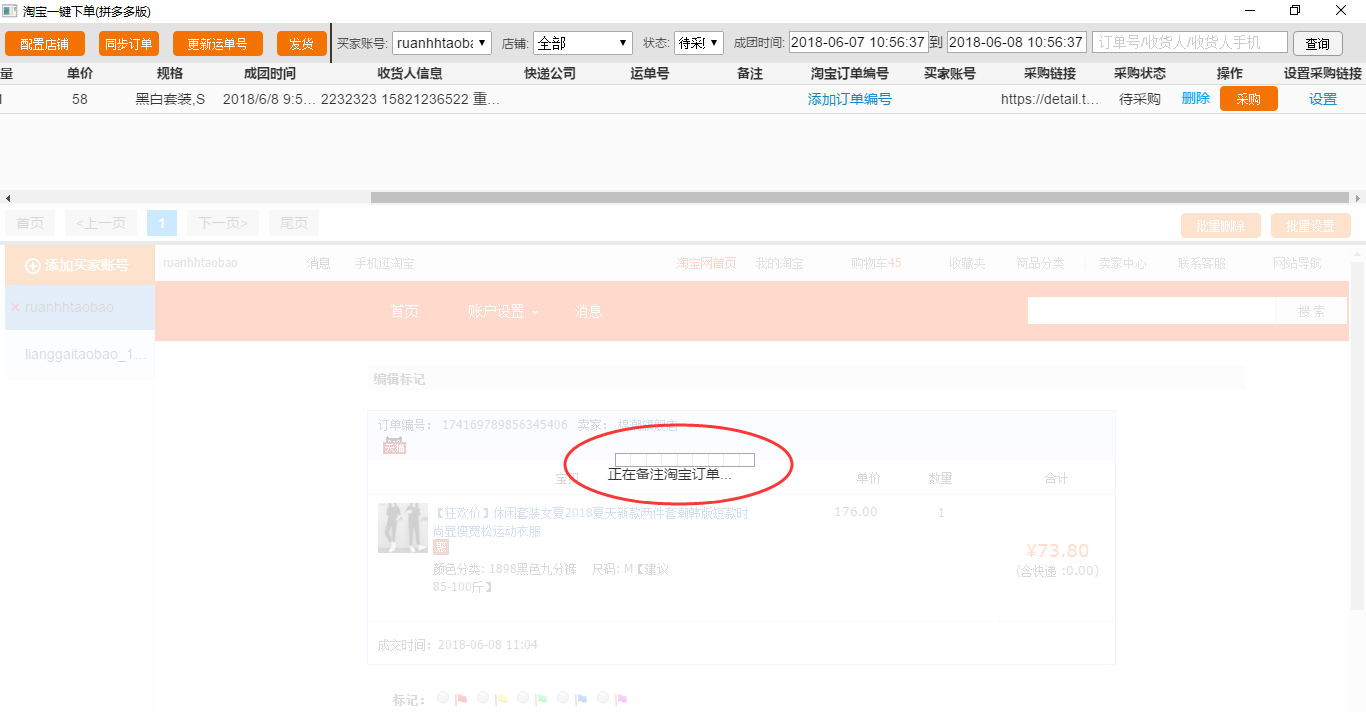Image resolution: width=1366 pixels, height=712 pixels.
Task: Open 网站导航 in the top site menu
Action: pyautogui.click(x=1297, y=263)
